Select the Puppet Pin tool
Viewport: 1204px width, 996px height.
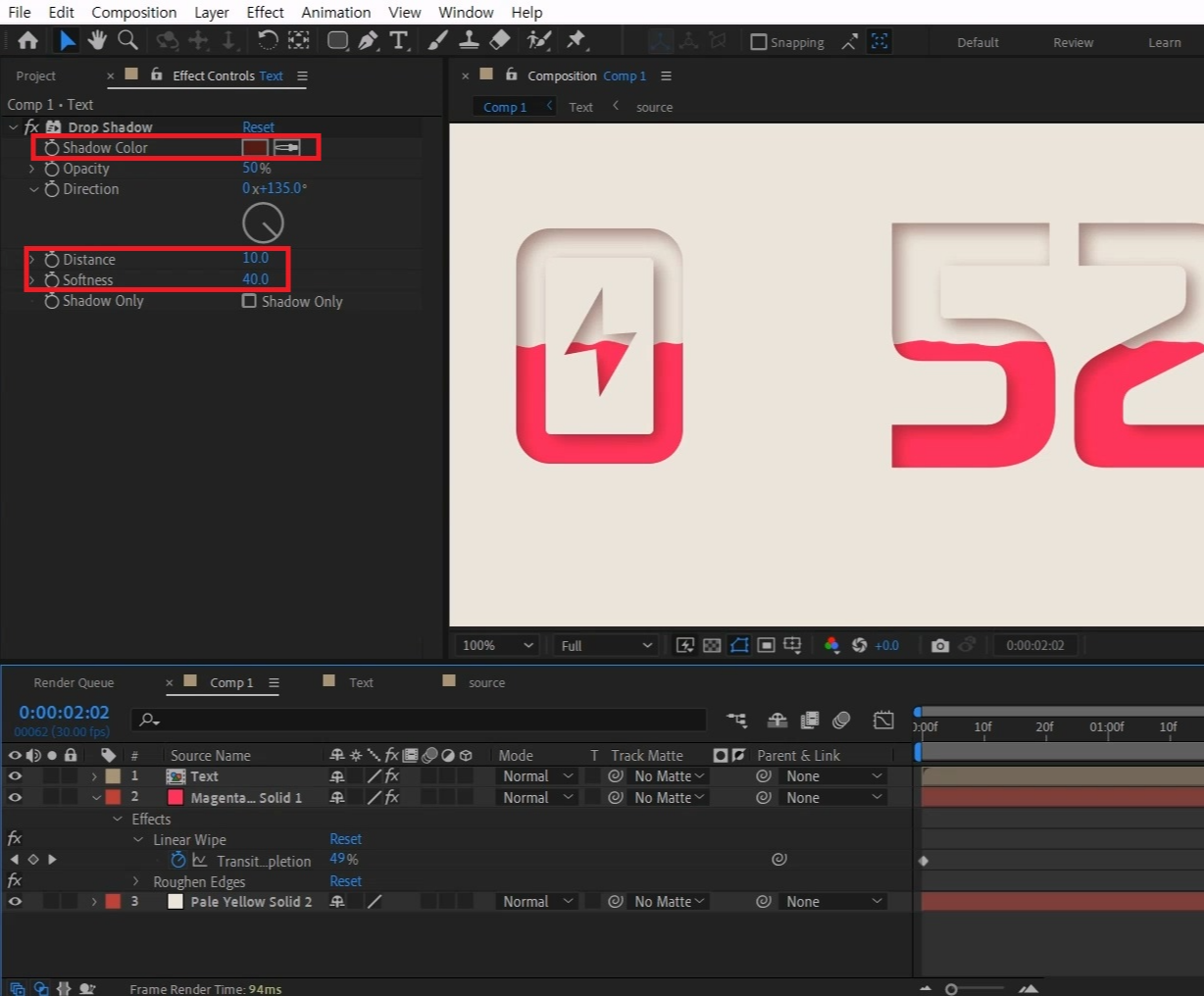(x=577, y=40)
